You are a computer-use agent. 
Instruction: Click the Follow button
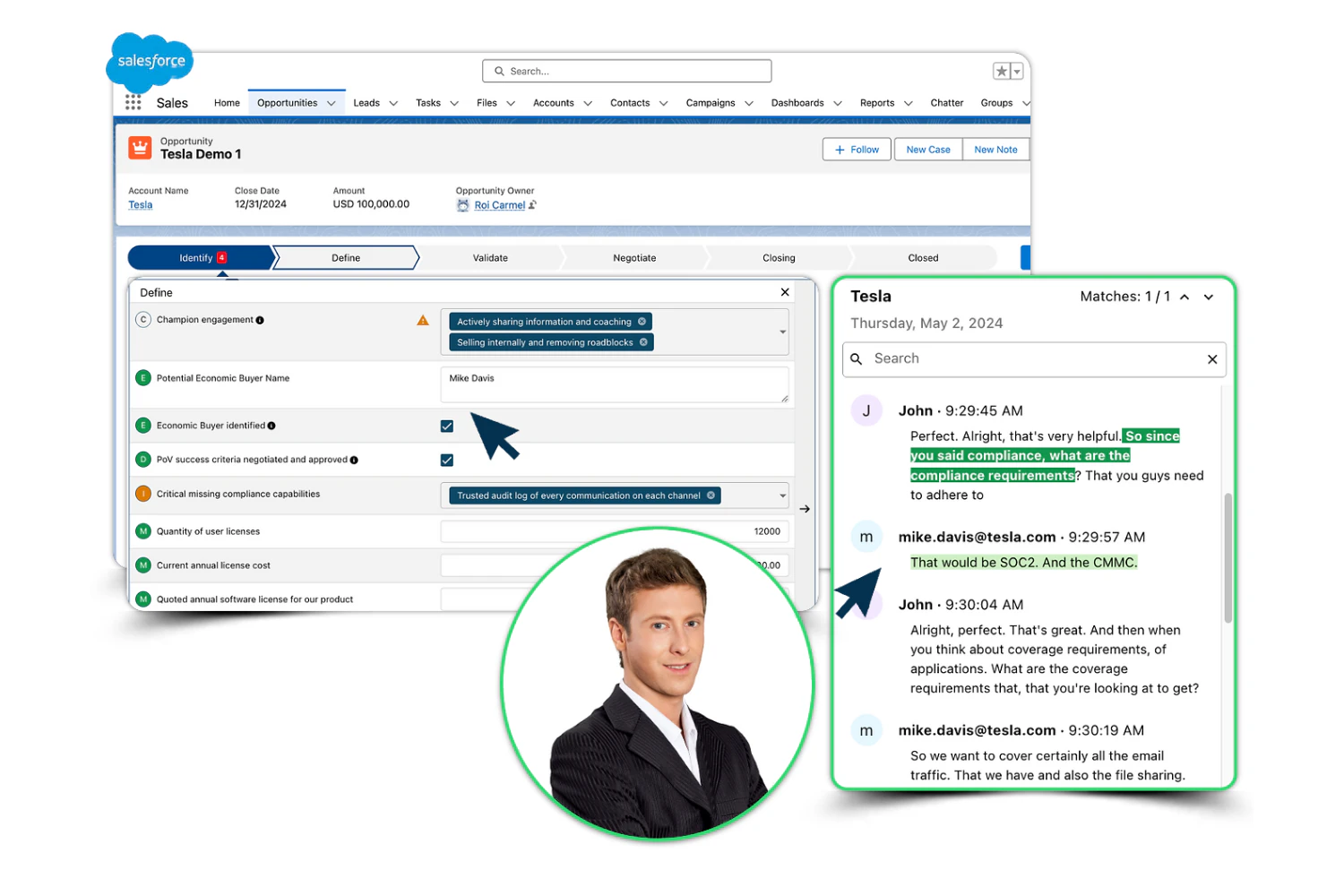pyautogui.click(x=856, y=149)
